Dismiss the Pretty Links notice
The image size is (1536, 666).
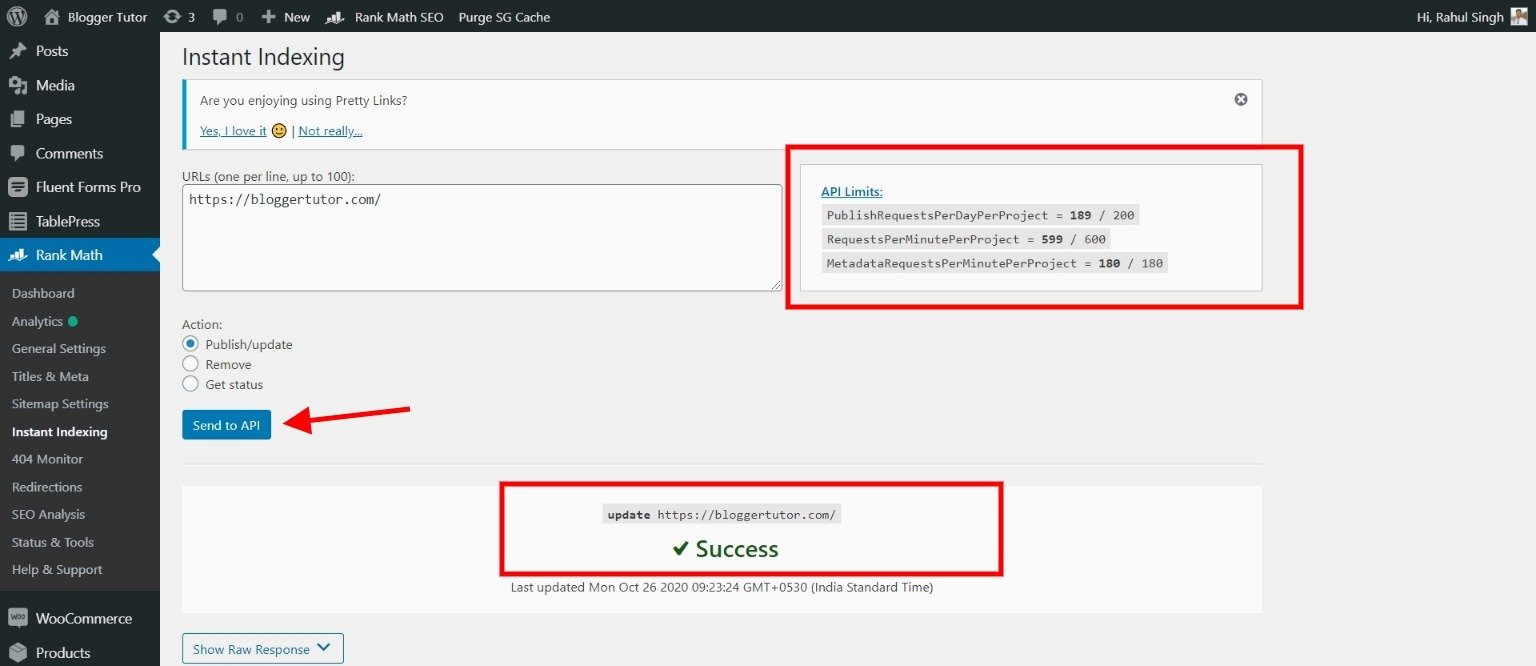pos(1241,100)
